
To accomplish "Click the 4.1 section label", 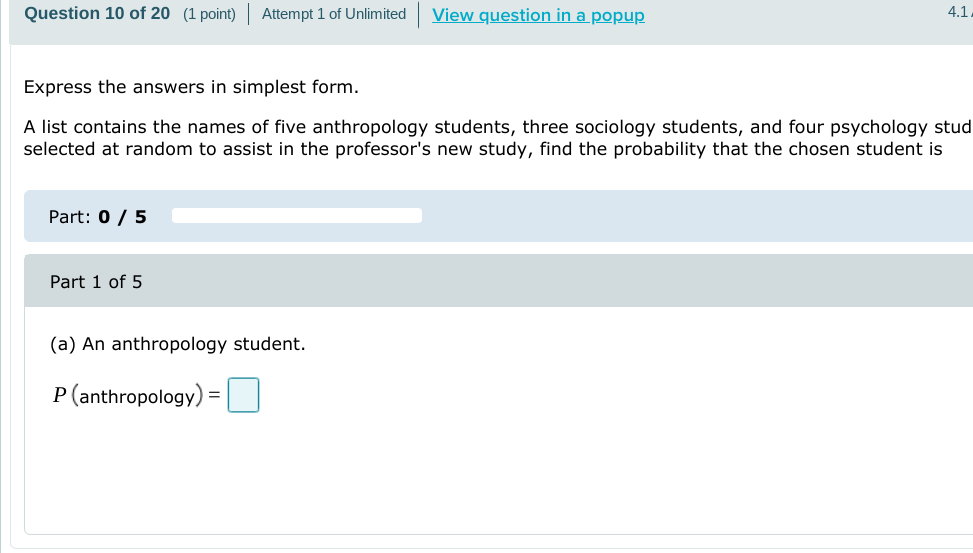I will tap(957, 12).
